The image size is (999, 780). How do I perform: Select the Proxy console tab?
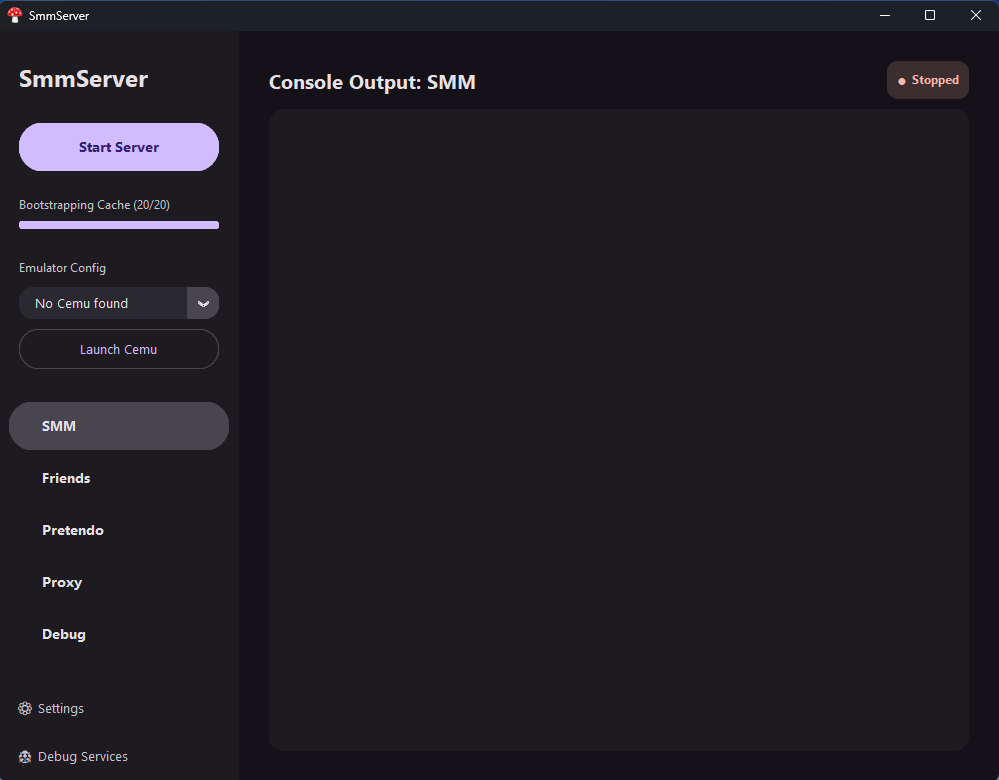coord(119,582)
